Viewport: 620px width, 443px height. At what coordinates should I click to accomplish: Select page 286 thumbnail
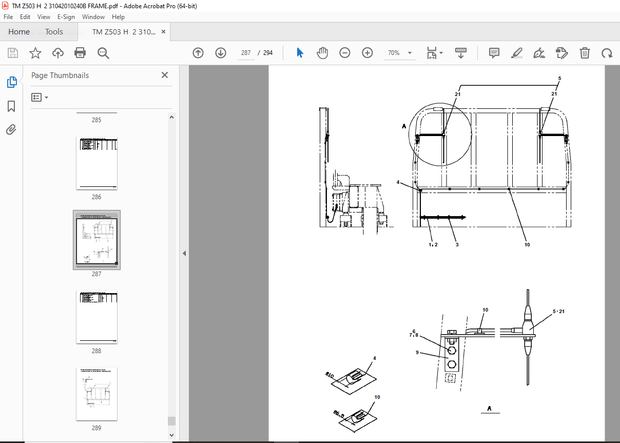coord(96,163)
